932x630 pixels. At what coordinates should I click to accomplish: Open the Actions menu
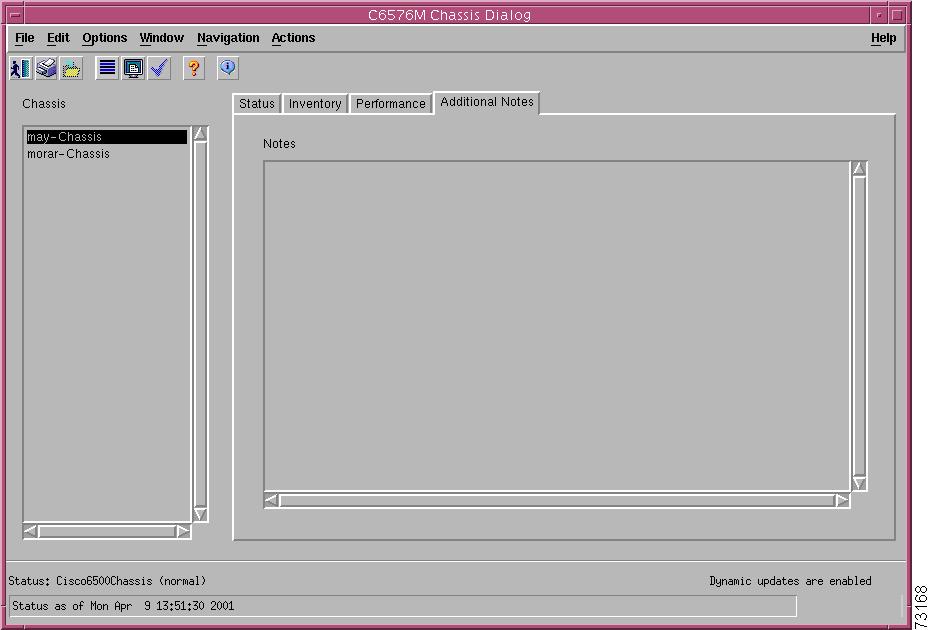pyautogui.click(x=294, y=38)
